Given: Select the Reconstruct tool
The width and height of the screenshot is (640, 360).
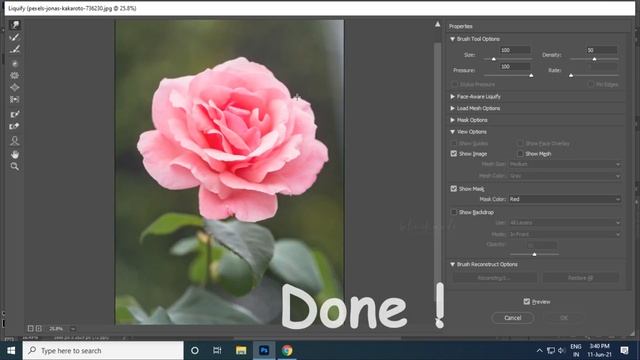Looking at the screenshot, I should pyautogui.click(x=15, y=38).
